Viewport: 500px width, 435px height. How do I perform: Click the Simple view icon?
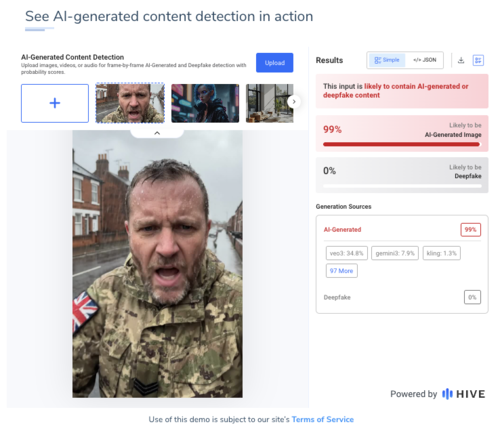pyautogui.click(x=377, y=60)
